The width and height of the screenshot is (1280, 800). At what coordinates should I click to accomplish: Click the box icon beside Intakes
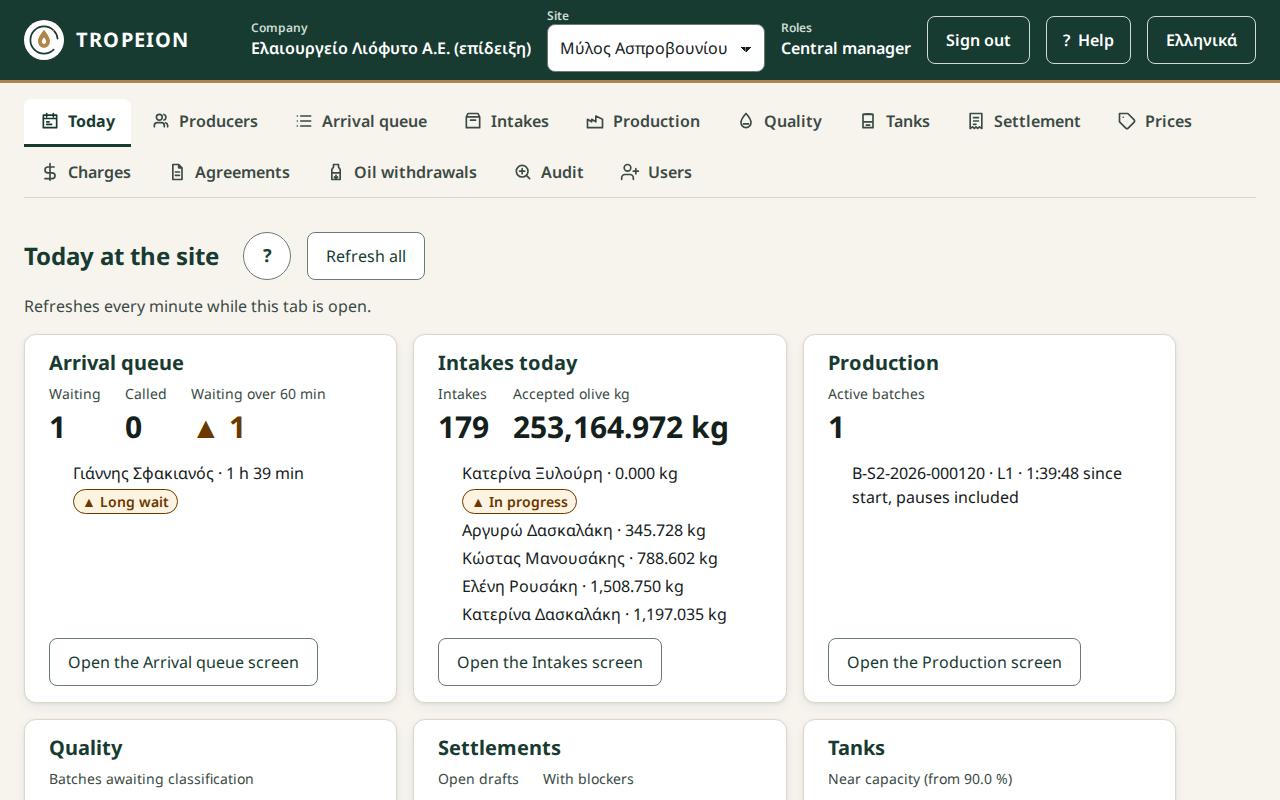pyautogui.click(x=473, y=121)
